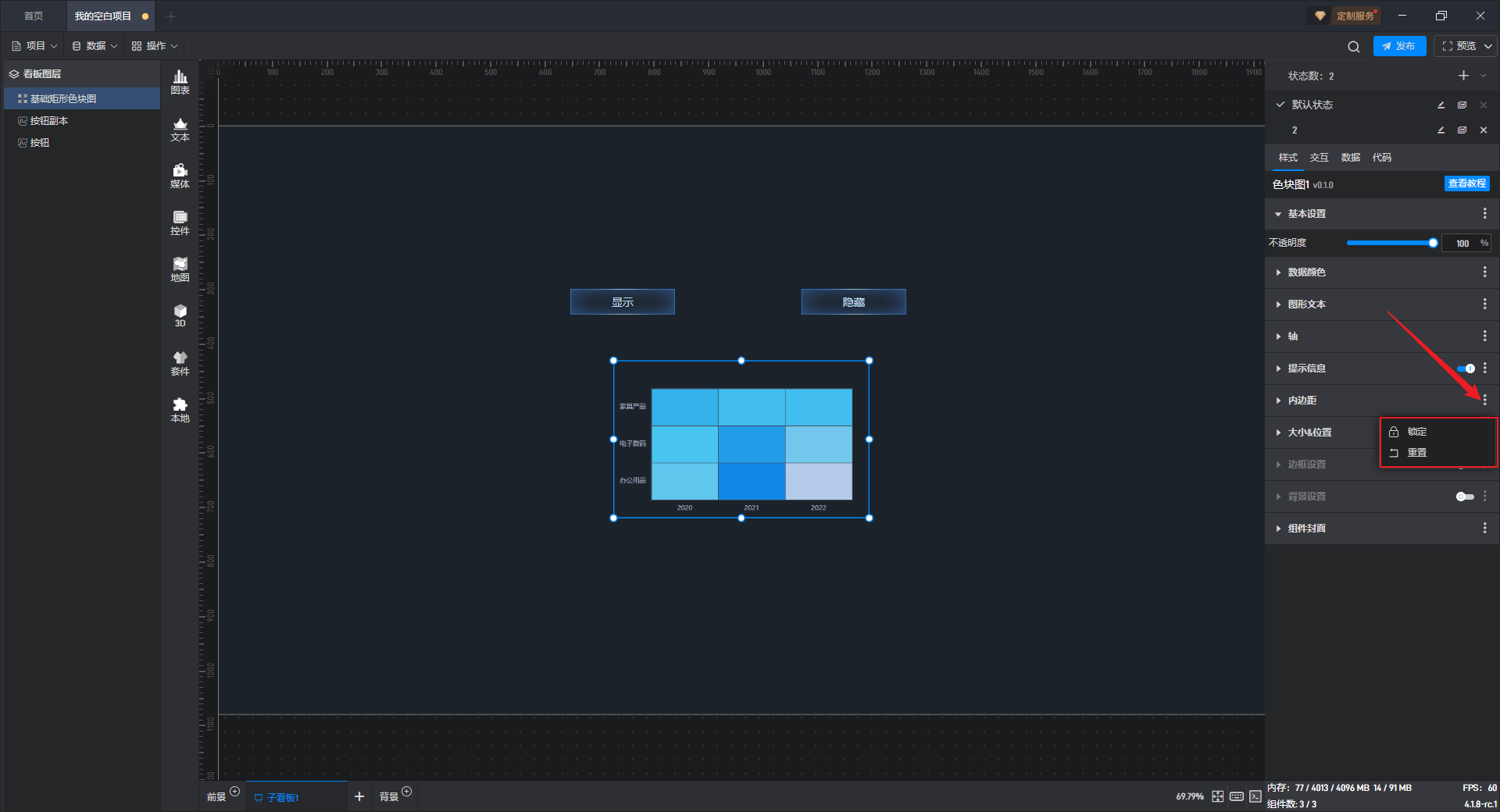Screen dimensions: 1500x812
Task: Duplicate state 2 with the copy icon
Action: [1462, 130]
